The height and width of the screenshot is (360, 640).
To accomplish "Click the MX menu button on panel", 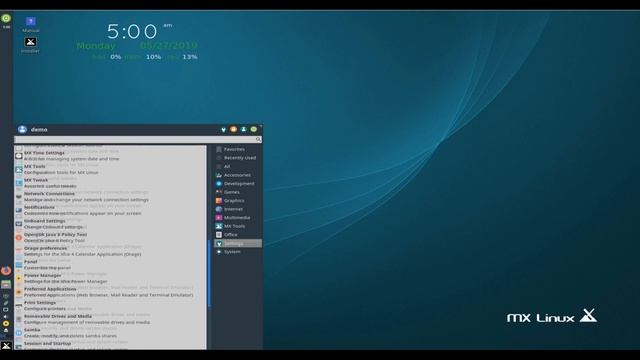I will pyautogui.click(x=6, y=345).
